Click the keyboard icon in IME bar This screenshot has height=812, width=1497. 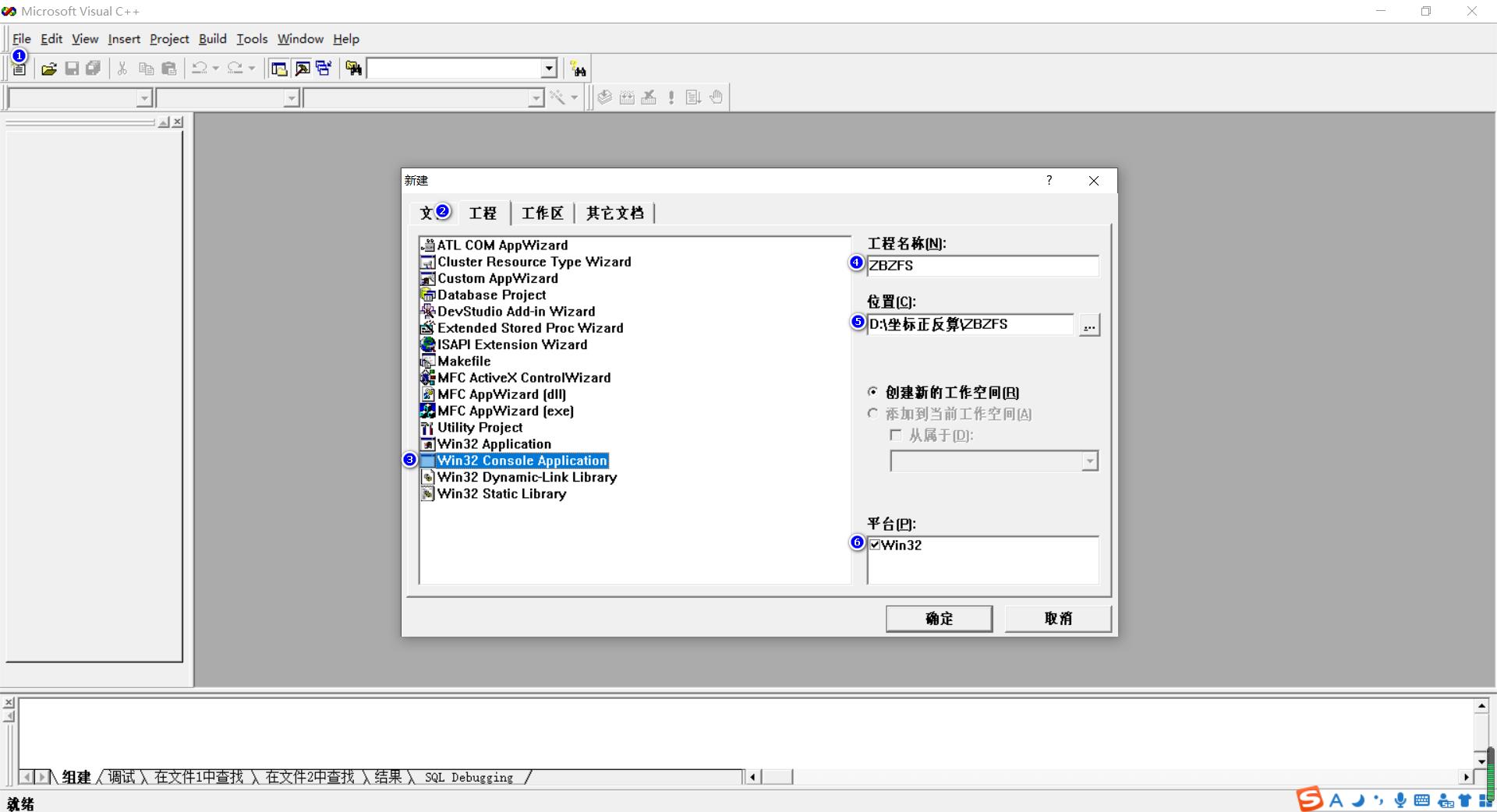pyautogui.click(x=1421, y=800)
